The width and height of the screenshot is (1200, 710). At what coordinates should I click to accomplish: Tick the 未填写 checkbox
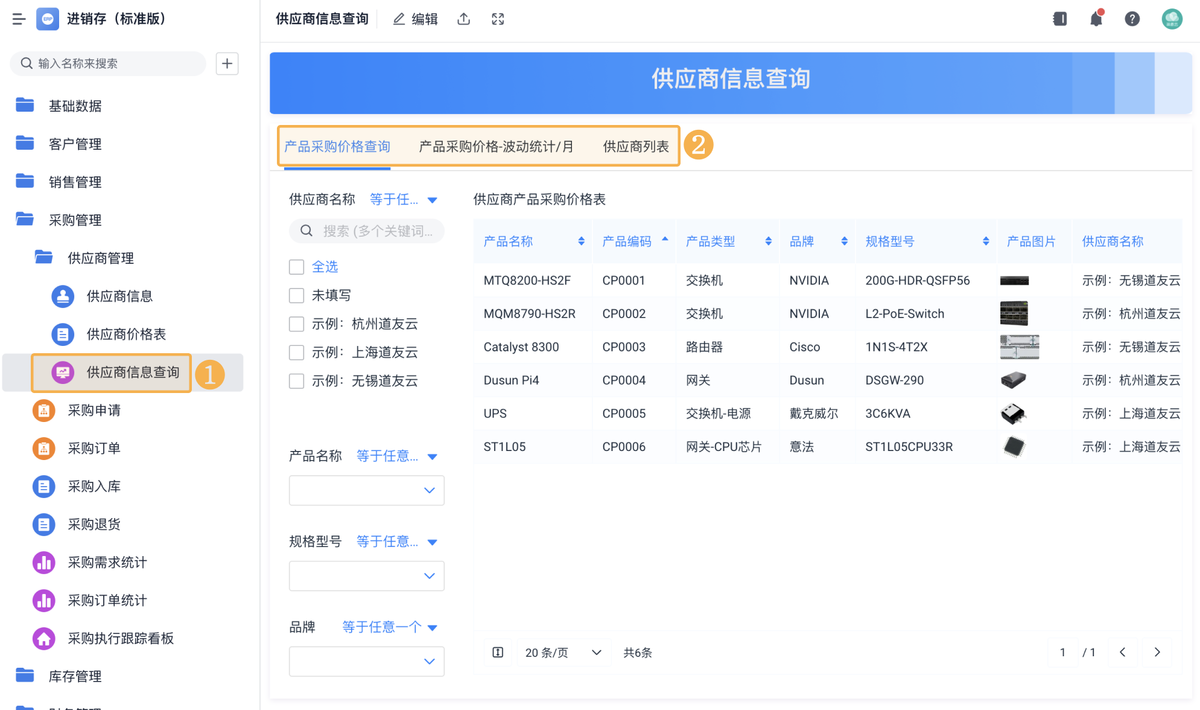click(296, 296)
